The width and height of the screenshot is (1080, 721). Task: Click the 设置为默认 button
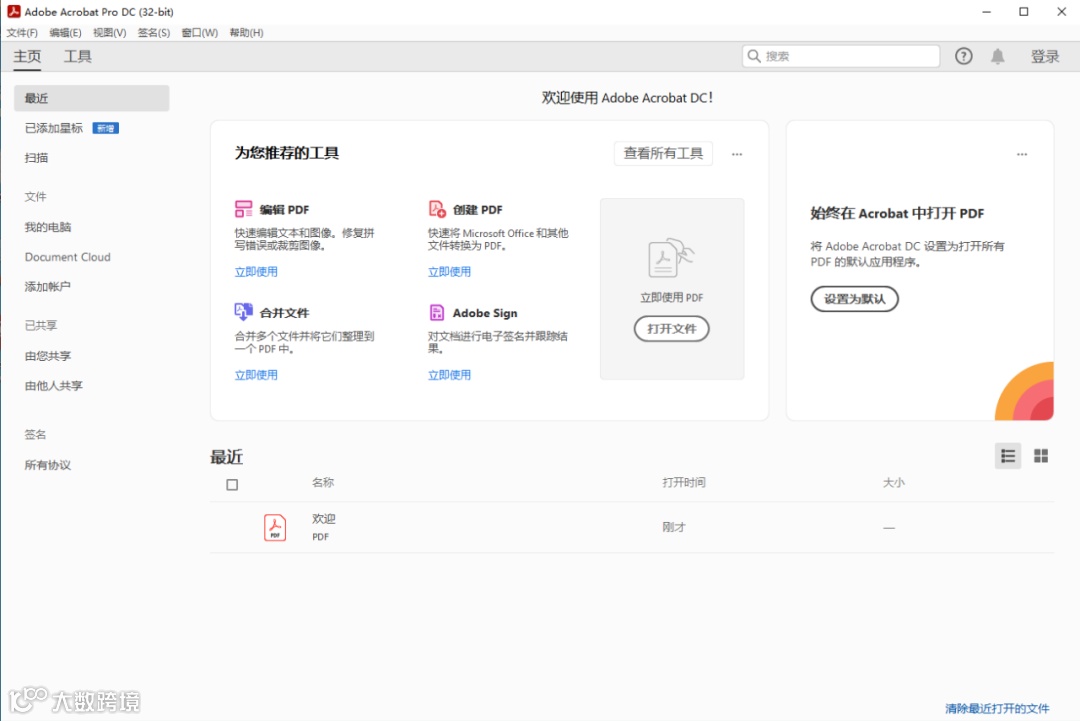coord(854,299)
